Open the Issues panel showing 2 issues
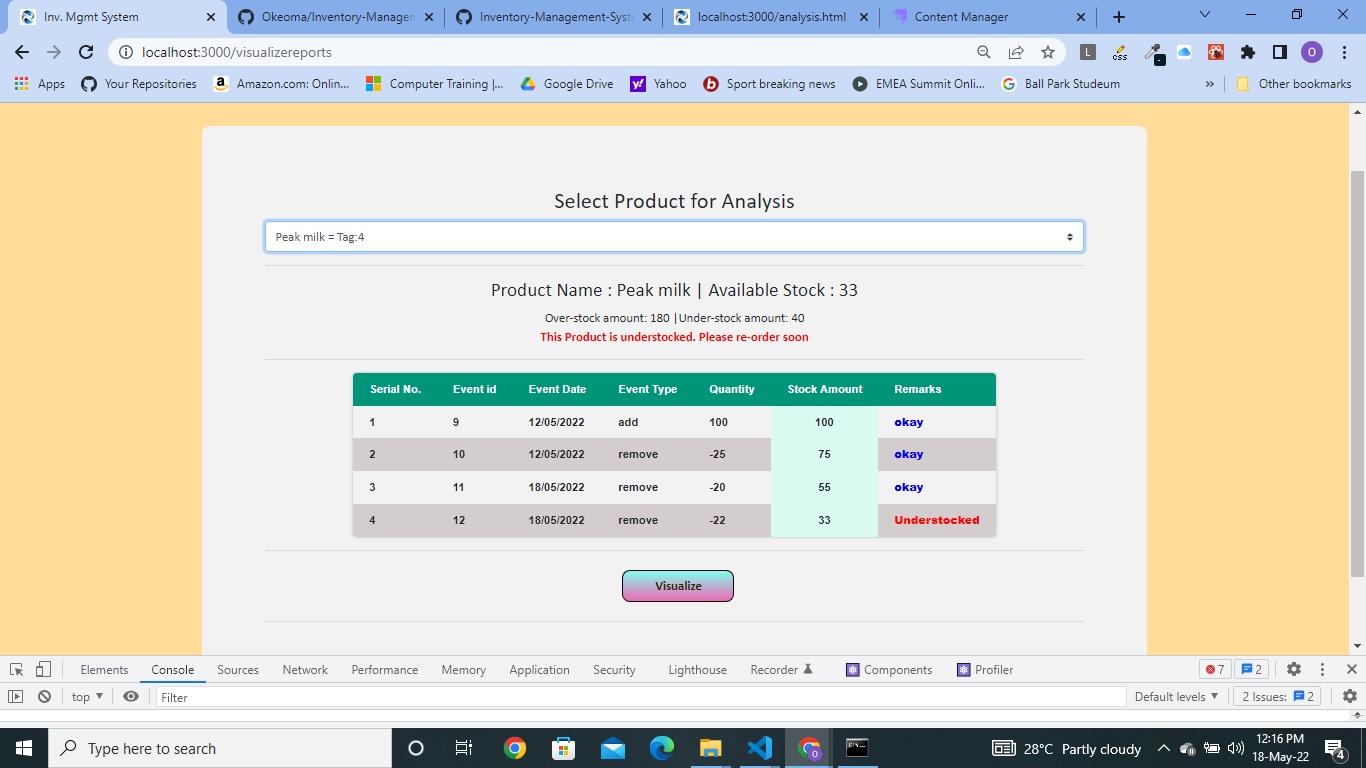Viewport: 1366px width, 768px height. pyautogui.click(x=1278, y=696)
